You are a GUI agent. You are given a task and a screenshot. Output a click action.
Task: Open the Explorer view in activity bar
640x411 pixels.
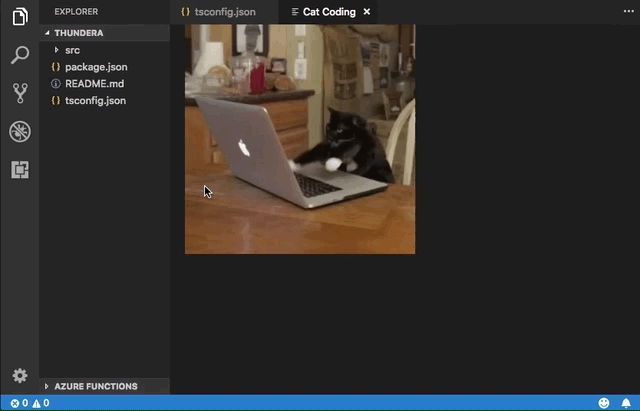(19, 17)
